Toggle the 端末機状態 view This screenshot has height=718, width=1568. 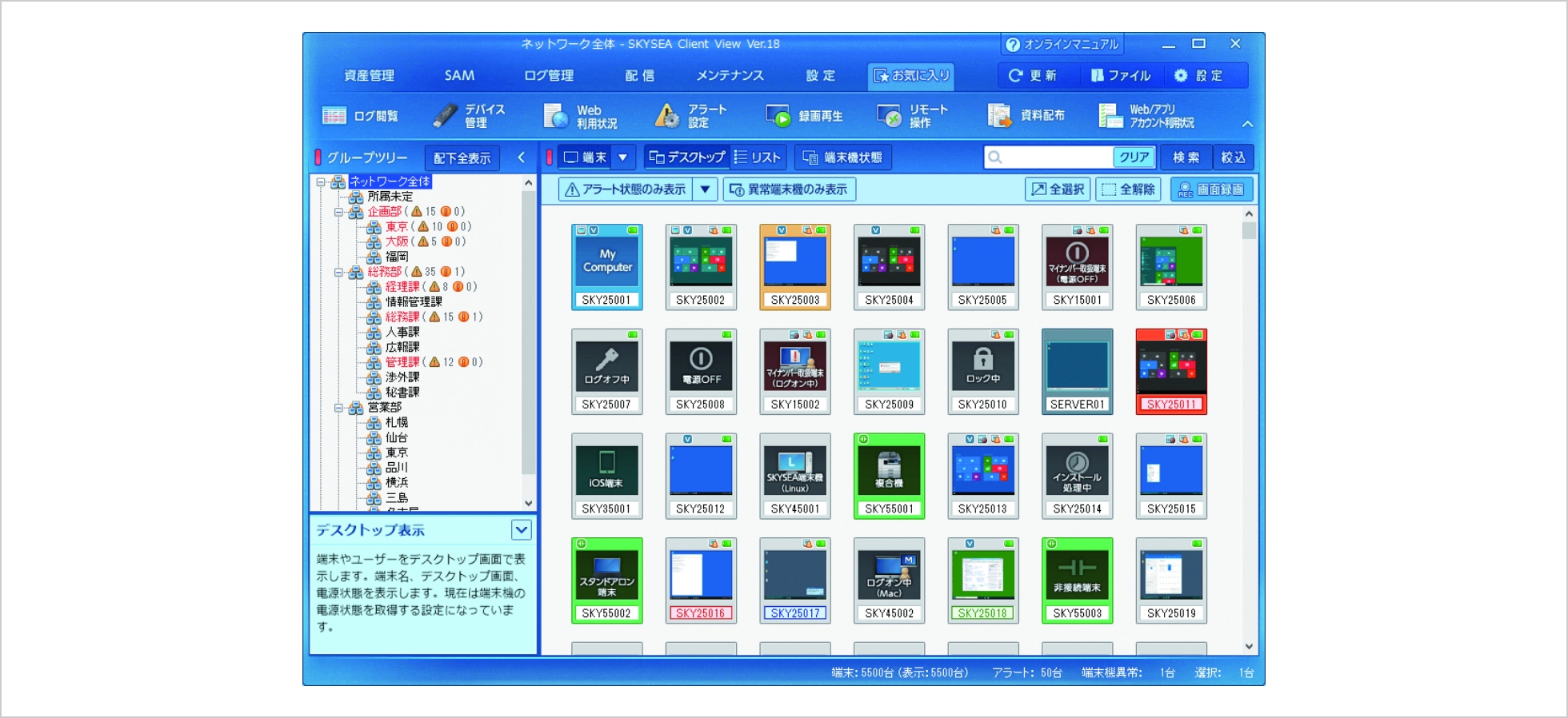tap(842, 158)
